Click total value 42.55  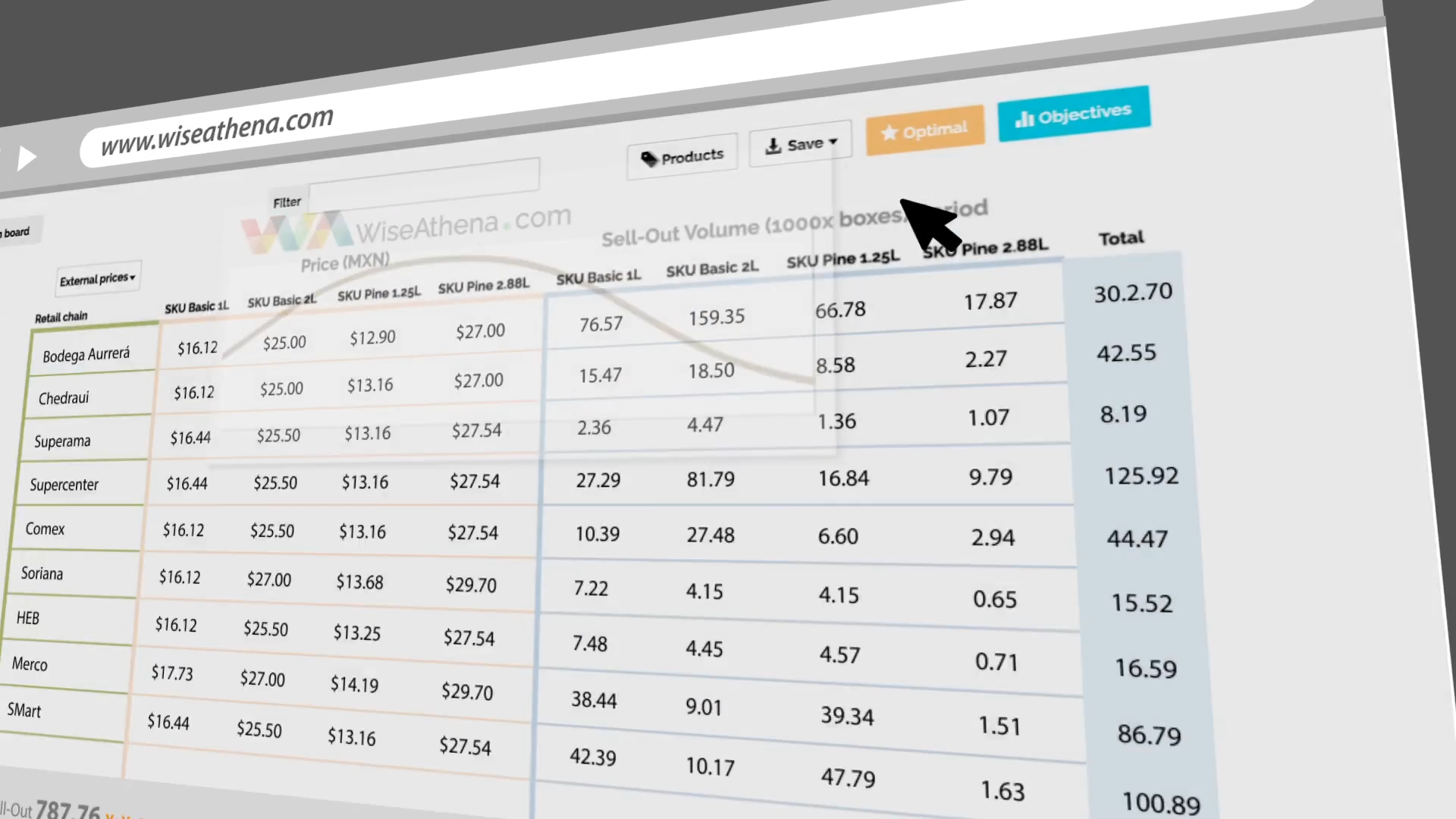click(x=1126, y=353)
